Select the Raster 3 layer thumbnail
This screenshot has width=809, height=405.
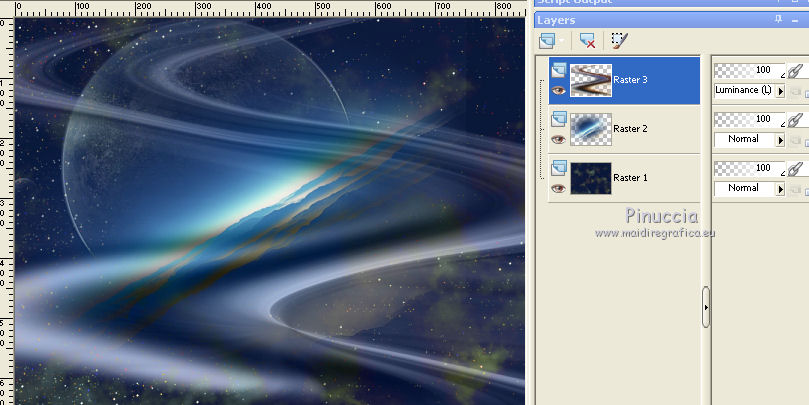[591, 80]
